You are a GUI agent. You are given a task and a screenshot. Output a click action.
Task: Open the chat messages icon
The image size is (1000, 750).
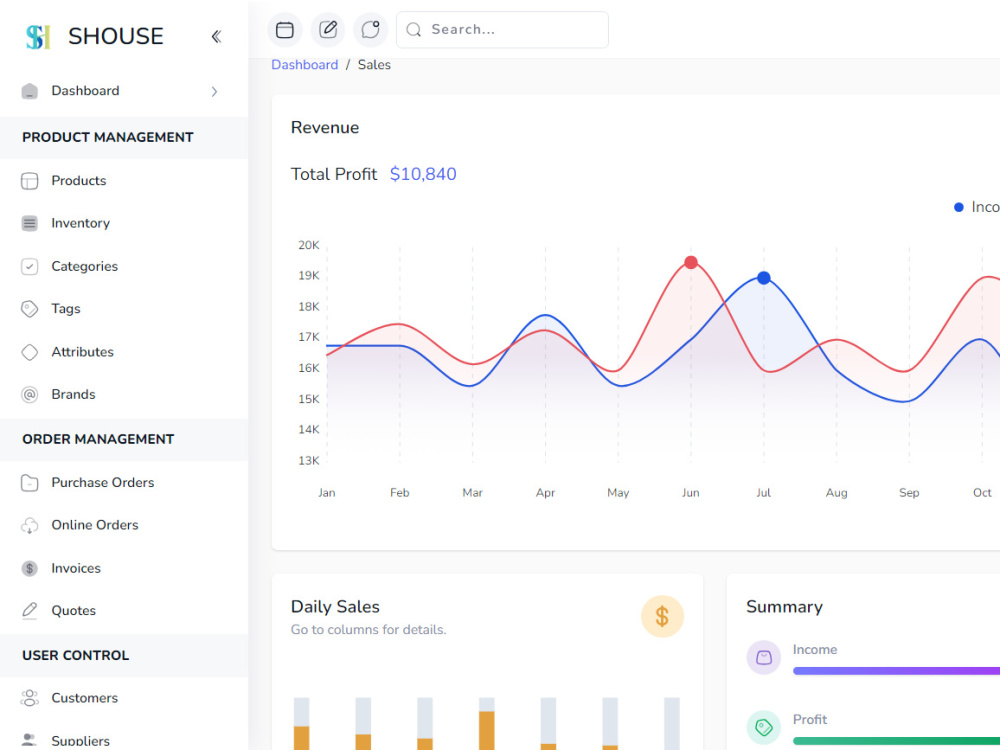pyautogui.click(x=371, y=29)
